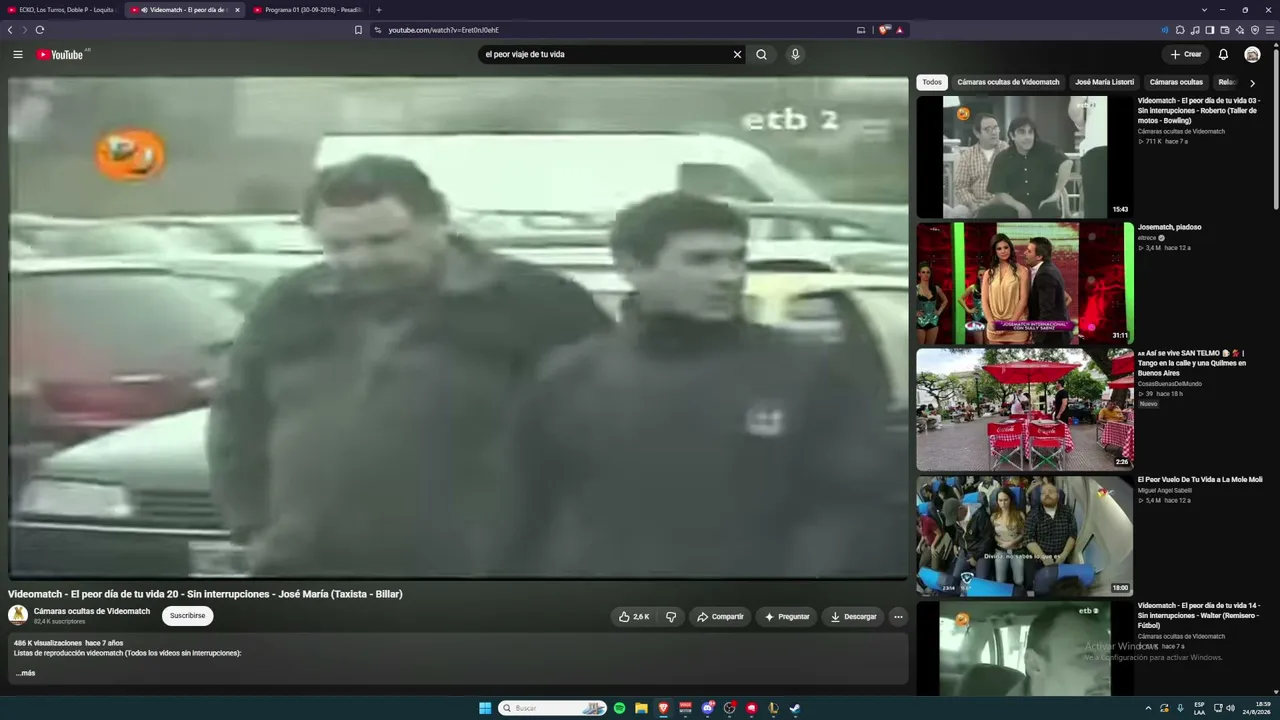Switch to the Programa 01 (30-09-2016) tab
This screenshot has width=1280, height=720.
point(307,10)
